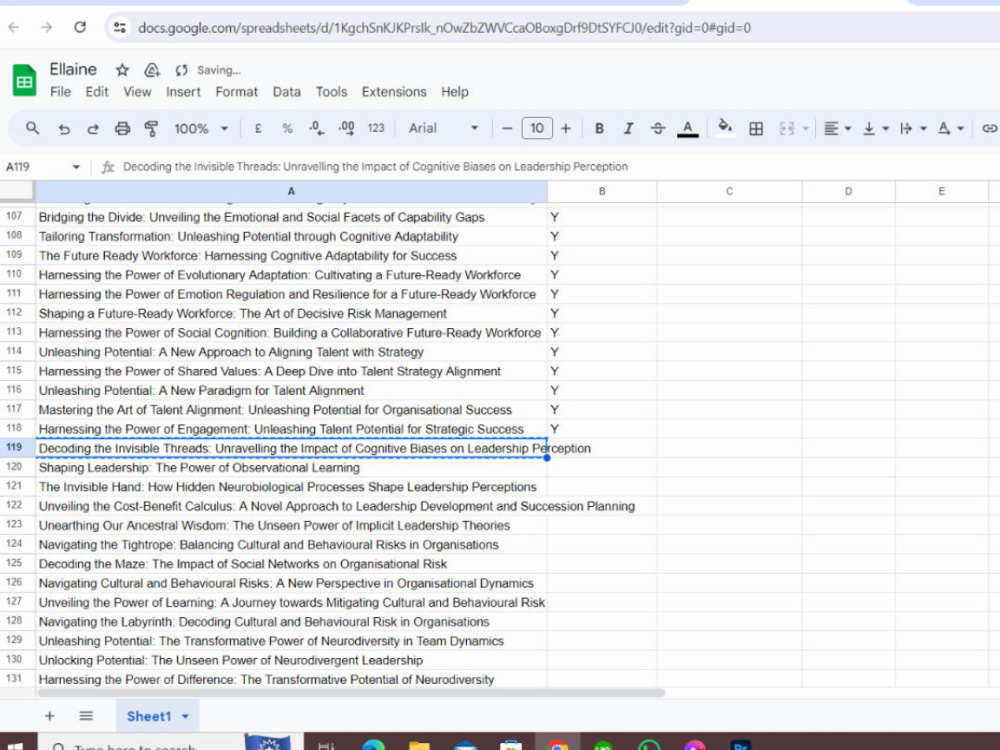The image size is (1000, 750).
Task: Open the View menu
Action: tap(137, 92)
